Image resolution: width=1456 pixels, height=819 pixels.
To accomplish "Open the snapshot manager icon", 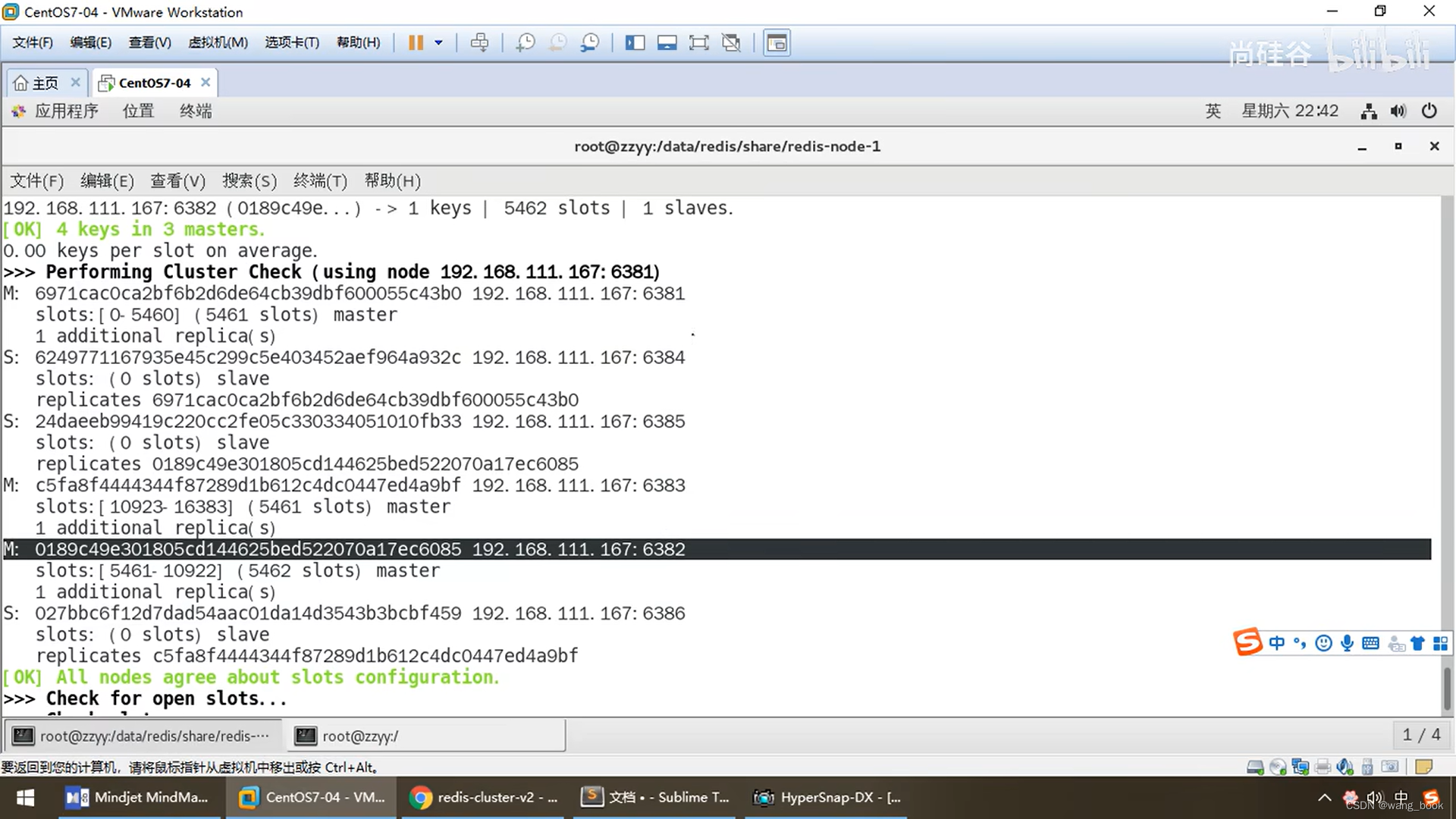I will tap(590, 42).
